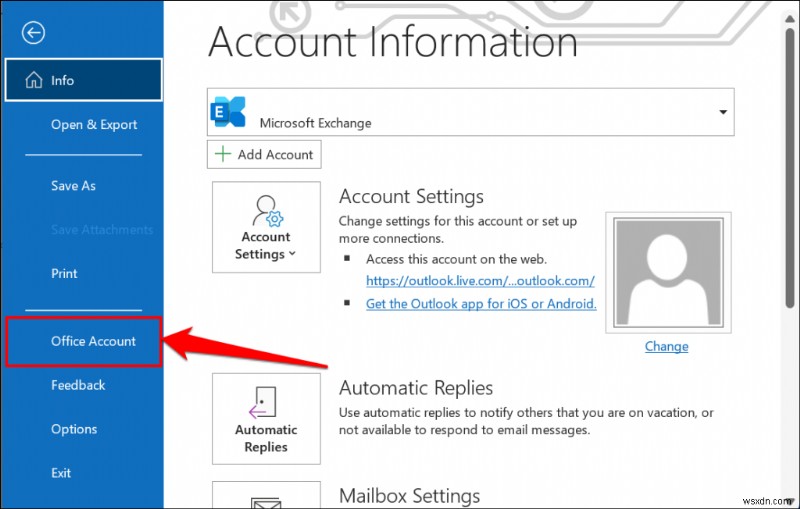Click the Account Settings section heading
800x509 pixels.
(411, 196)
